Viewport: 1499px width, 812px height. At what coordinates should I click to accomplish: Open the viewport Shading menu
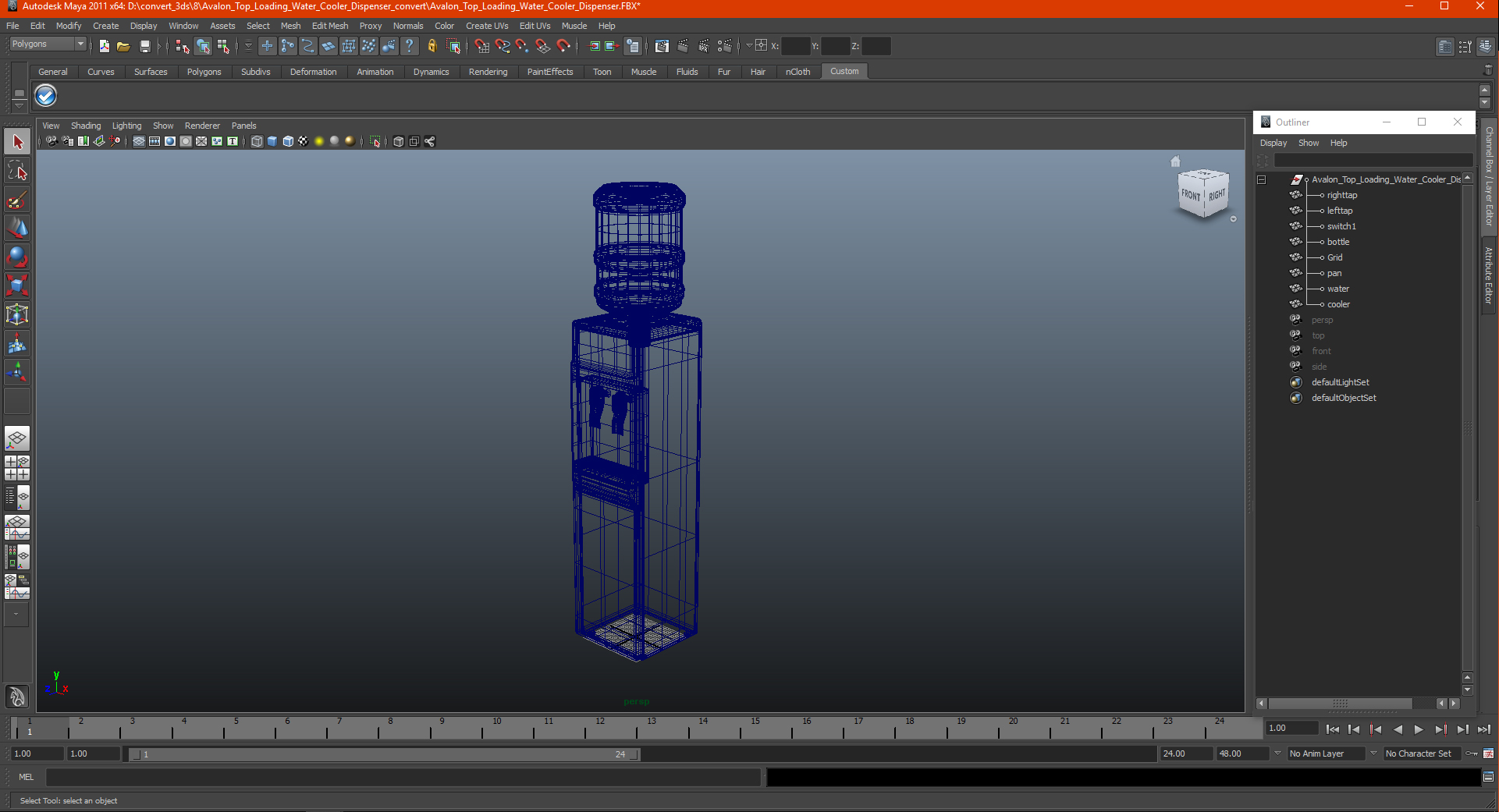pos(86,126)
